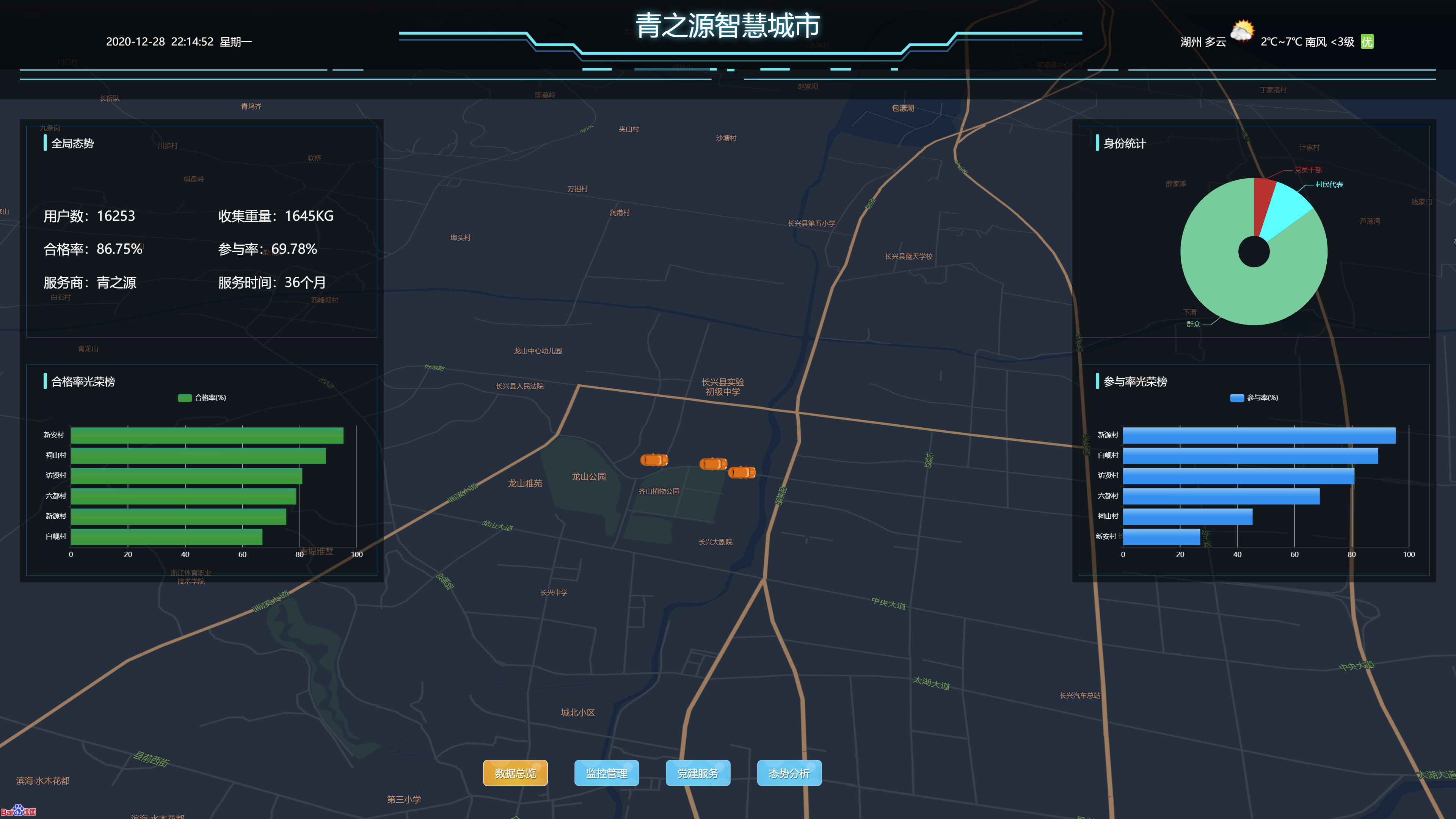
Task: Click 六都村 green bar in 合格率光荣榜
Action: [184, 496]
